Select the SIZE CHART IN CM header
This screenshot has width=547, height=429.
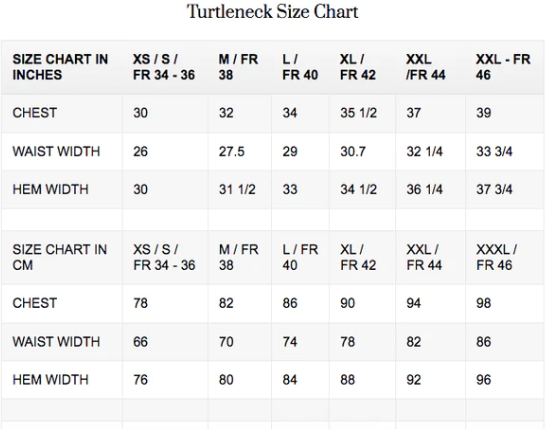click(x=60, y=257)
